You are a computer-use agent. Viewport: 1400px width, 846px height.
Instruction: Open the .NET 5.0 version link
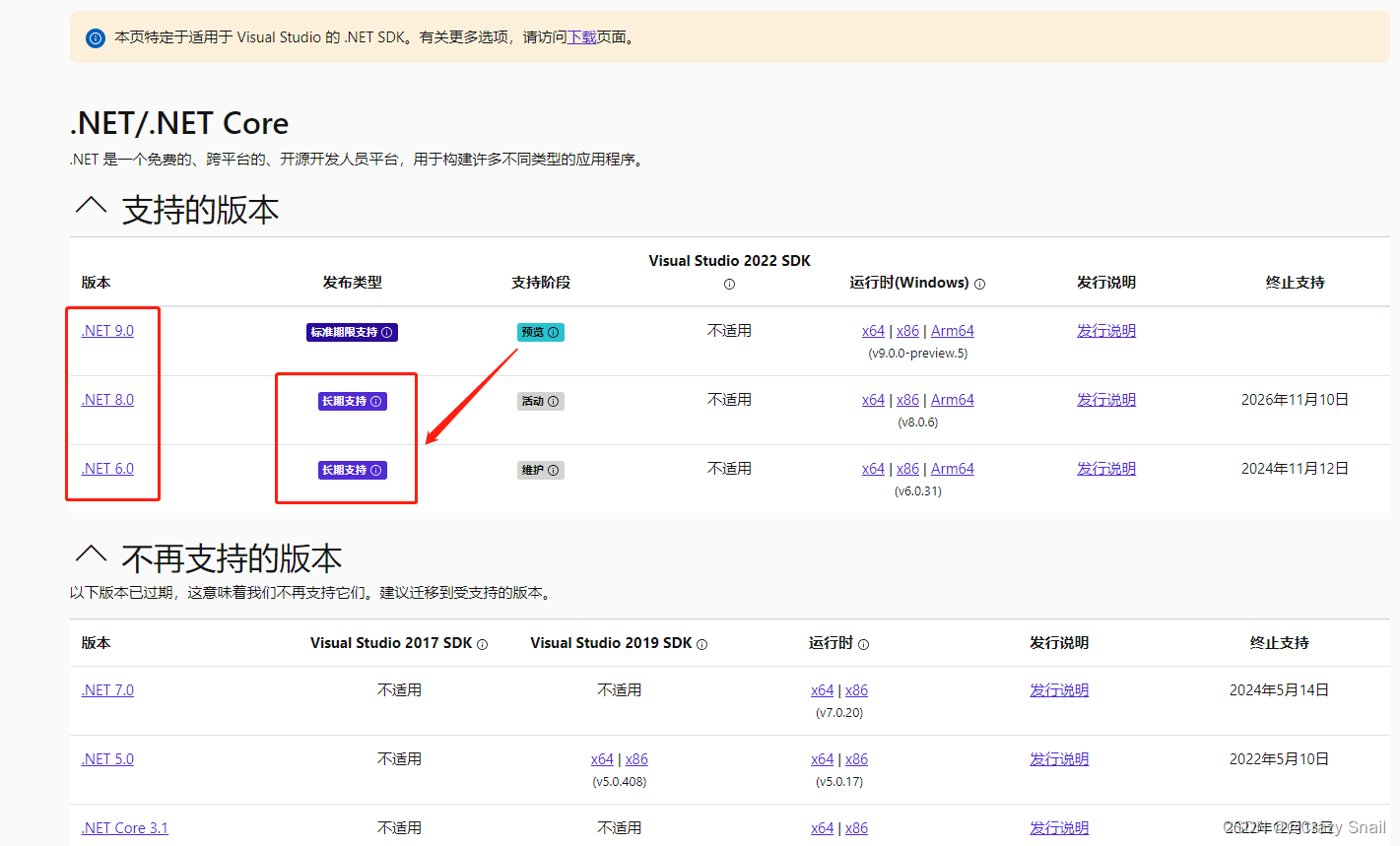coord(107,759)
